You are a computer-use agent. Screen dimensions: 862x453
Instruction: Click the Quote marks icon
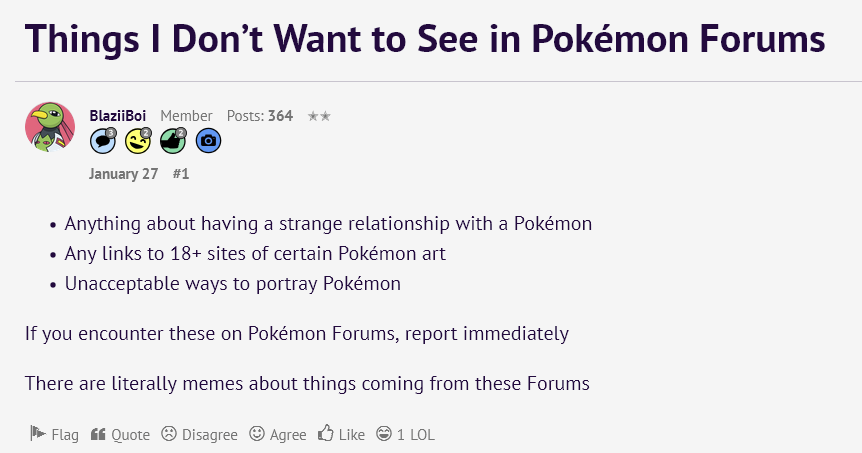(98, 434)
